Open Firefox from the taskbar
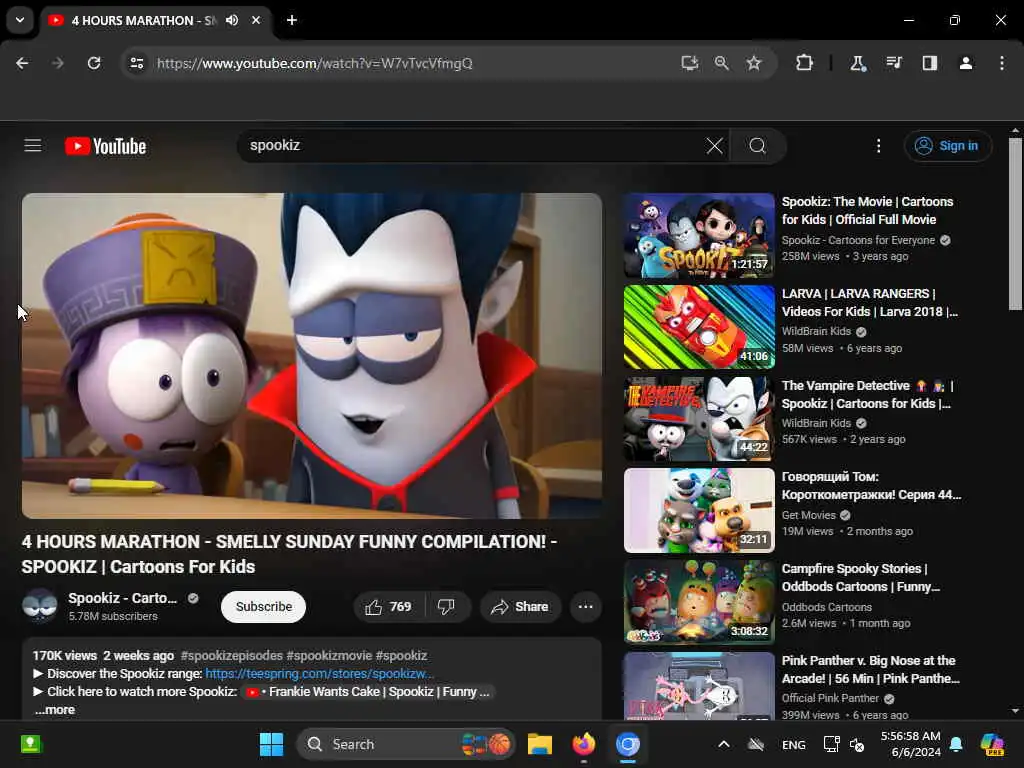This screenshot has height=768, width=1024. point(584,744)
